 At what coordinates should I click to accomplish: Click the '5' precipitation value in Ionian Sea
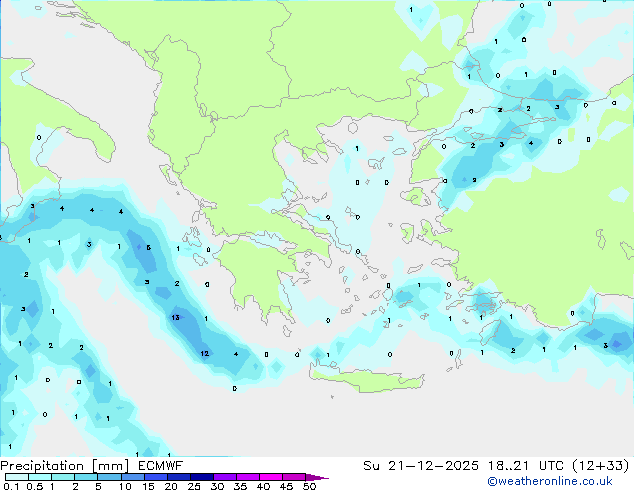point(148,247)
